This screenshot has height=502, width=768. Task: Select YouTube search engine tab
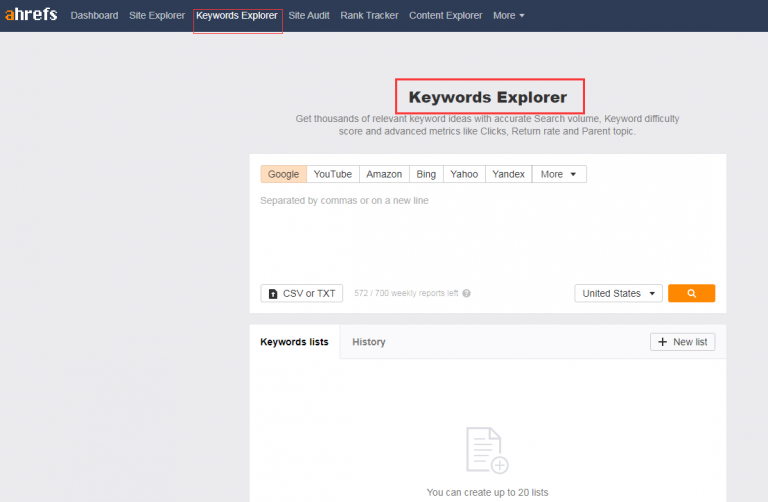[333, 174]
